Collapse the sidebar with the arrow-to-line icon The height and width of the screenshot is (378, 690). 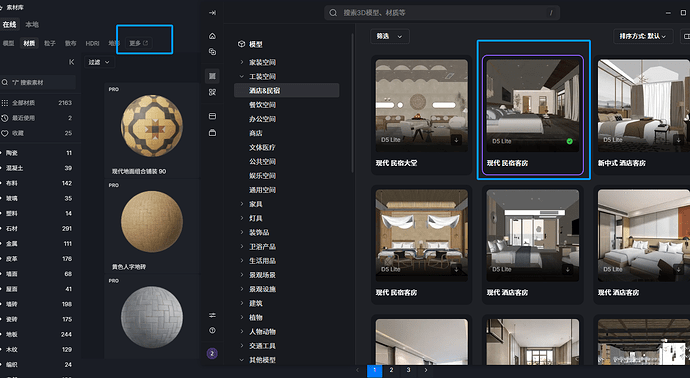point(212,13)
